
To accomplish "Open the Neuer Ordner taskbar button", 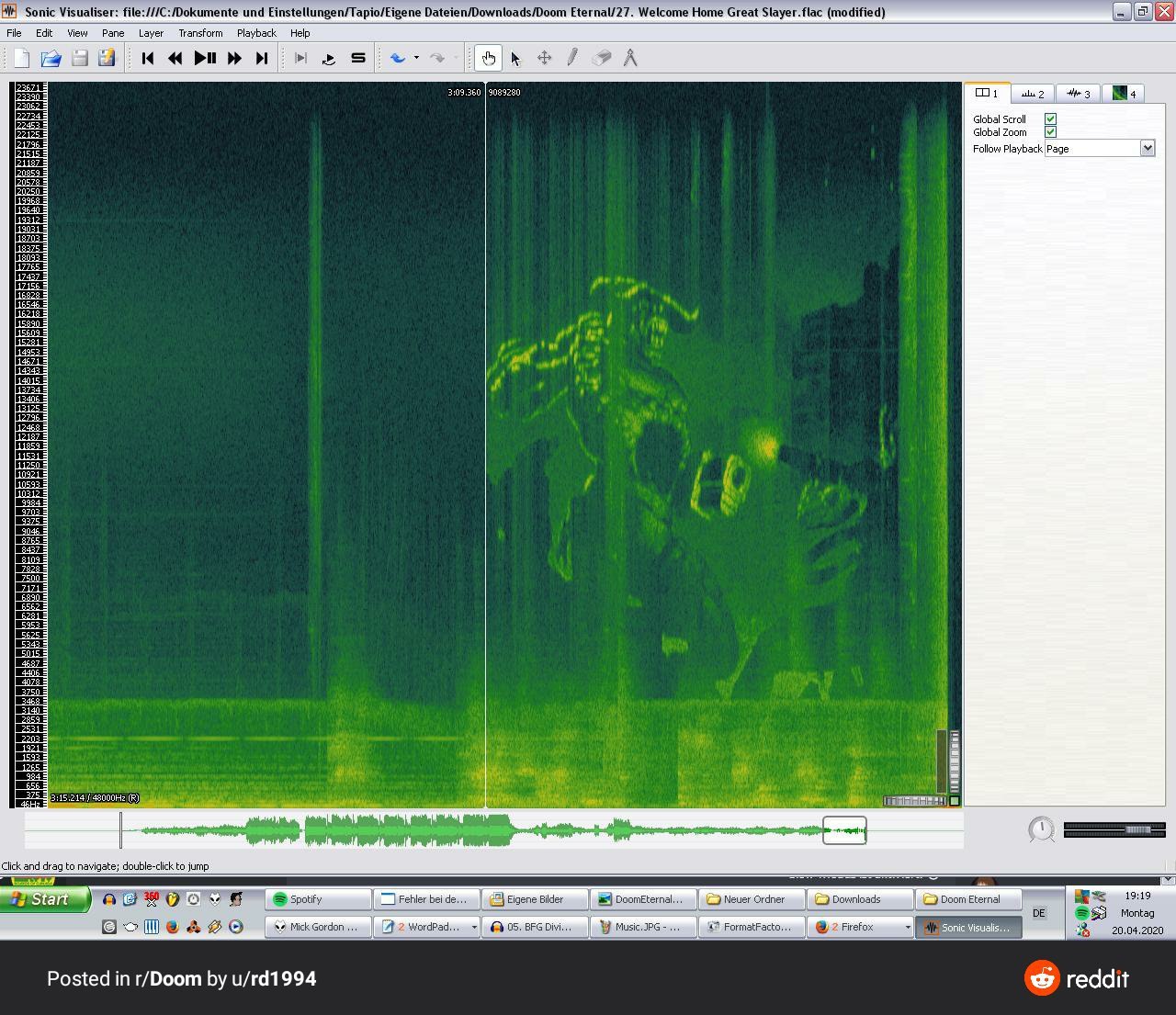I will tap(752, 899).
